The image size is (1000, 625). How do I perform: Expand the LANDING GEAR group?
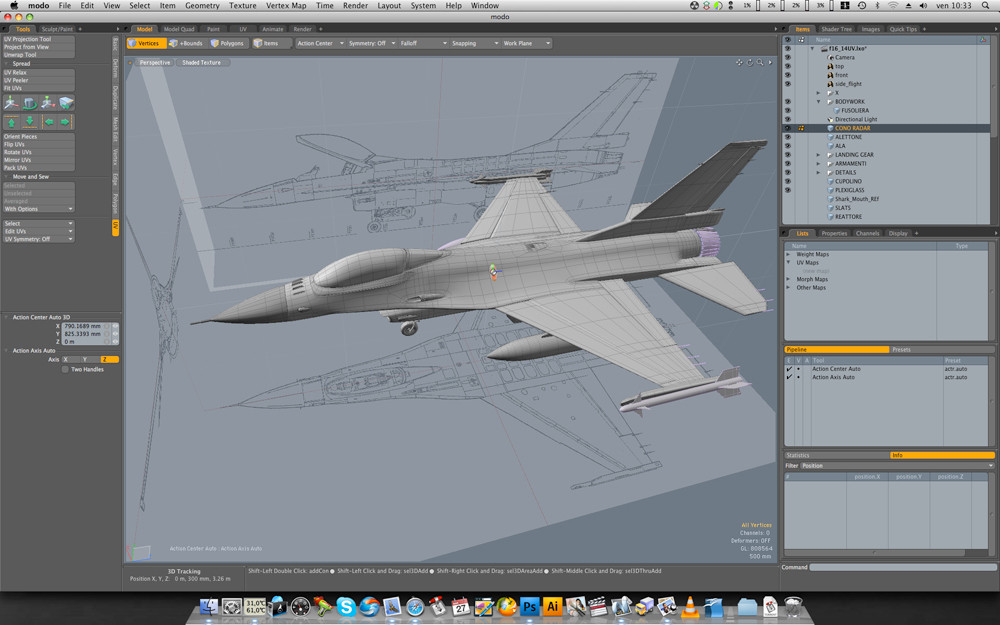[x=818, y=155]
